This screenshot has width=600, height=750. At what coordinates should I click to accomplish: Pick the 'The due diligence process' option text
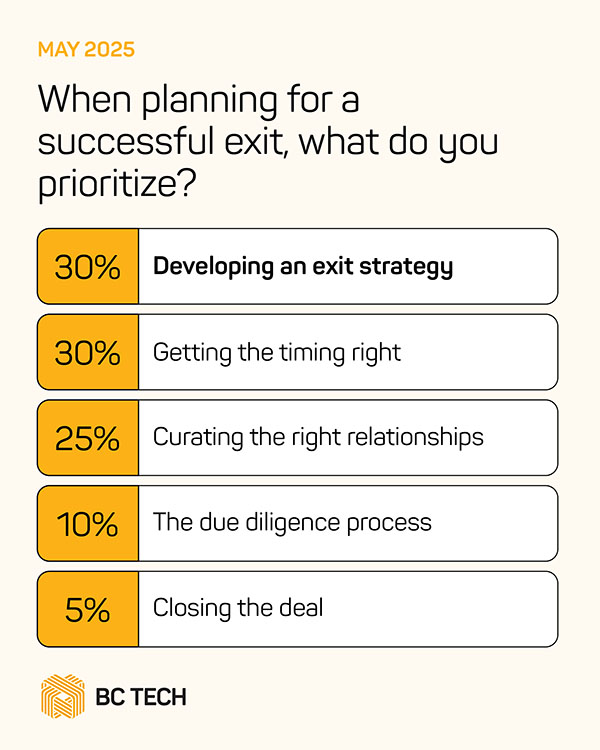(292, 522)
